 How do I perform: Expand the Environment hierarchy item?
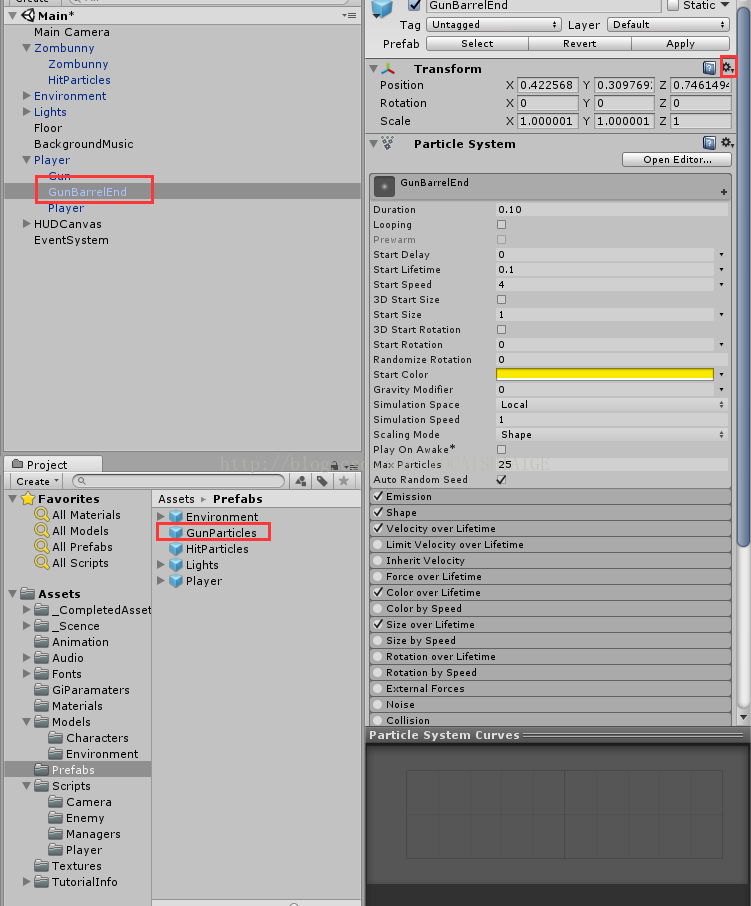click(26, 95)
